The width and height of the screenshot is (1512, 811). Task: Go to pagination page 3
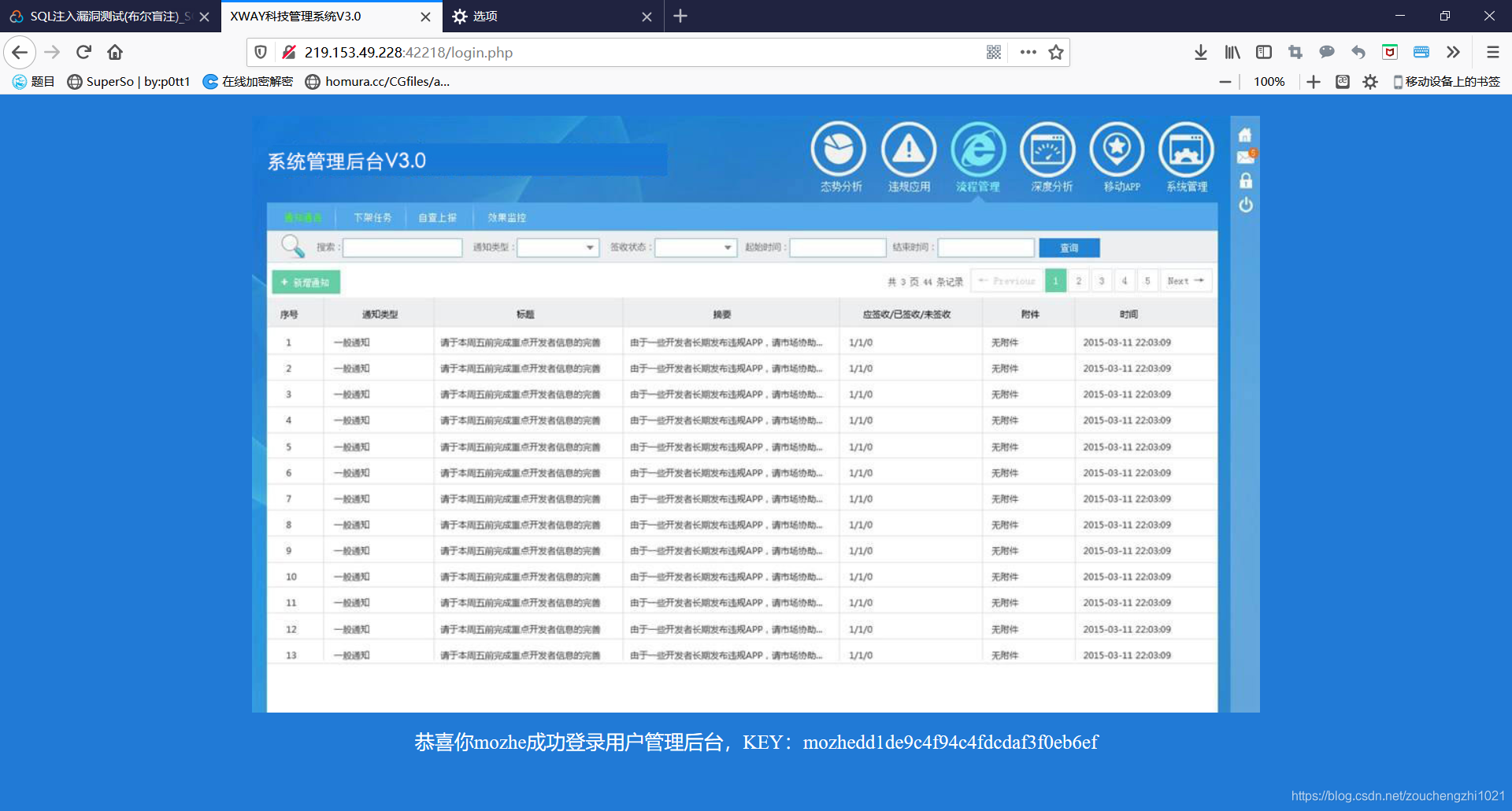[1101, 280]
